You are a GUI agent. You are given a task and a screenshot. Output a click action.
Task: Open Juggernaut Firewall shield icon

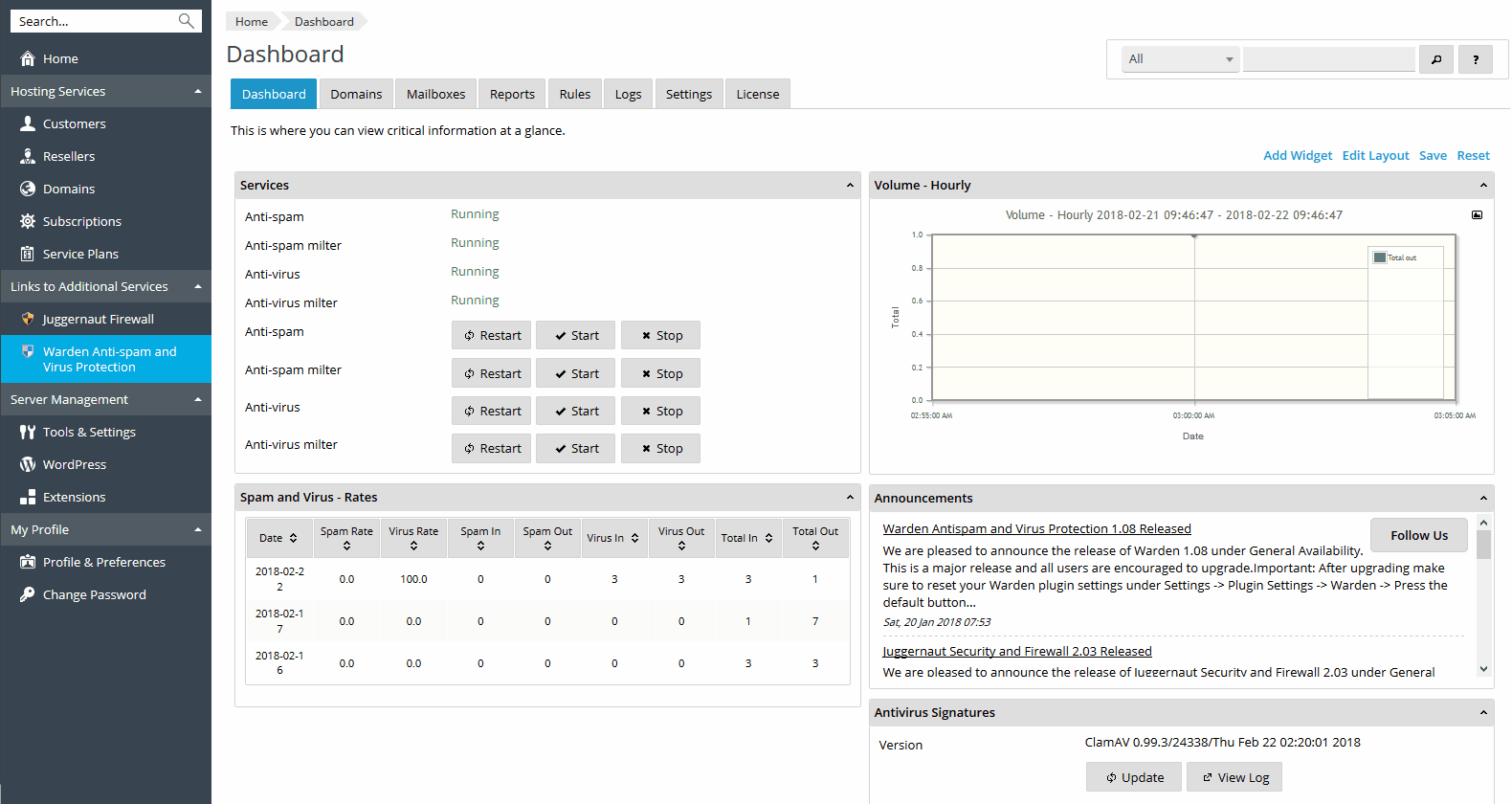[x=28, y=319]
